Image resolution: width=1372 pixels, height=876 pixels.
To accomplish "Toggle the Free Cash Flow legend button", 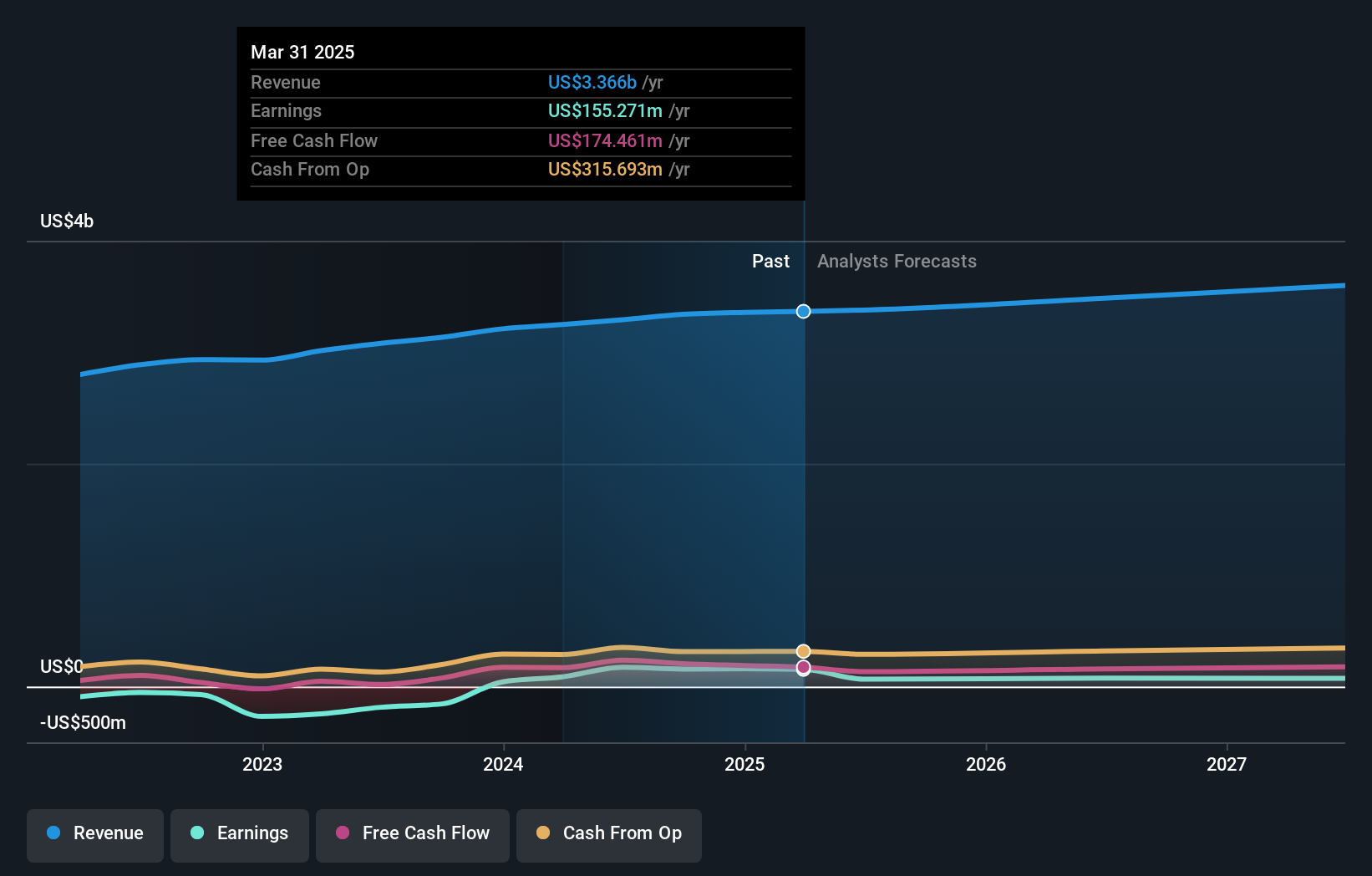I will (x=413, y=835).
